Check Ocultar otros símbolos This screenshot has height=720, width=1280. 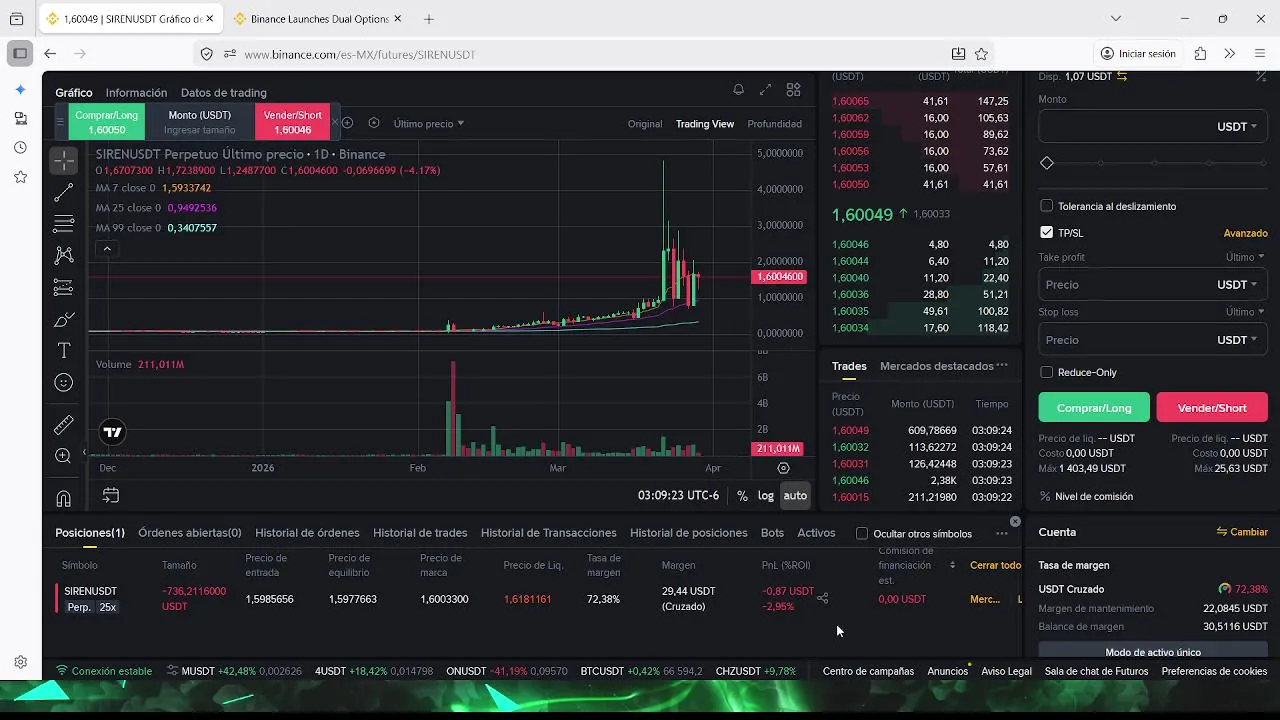(x=862, y=534)
